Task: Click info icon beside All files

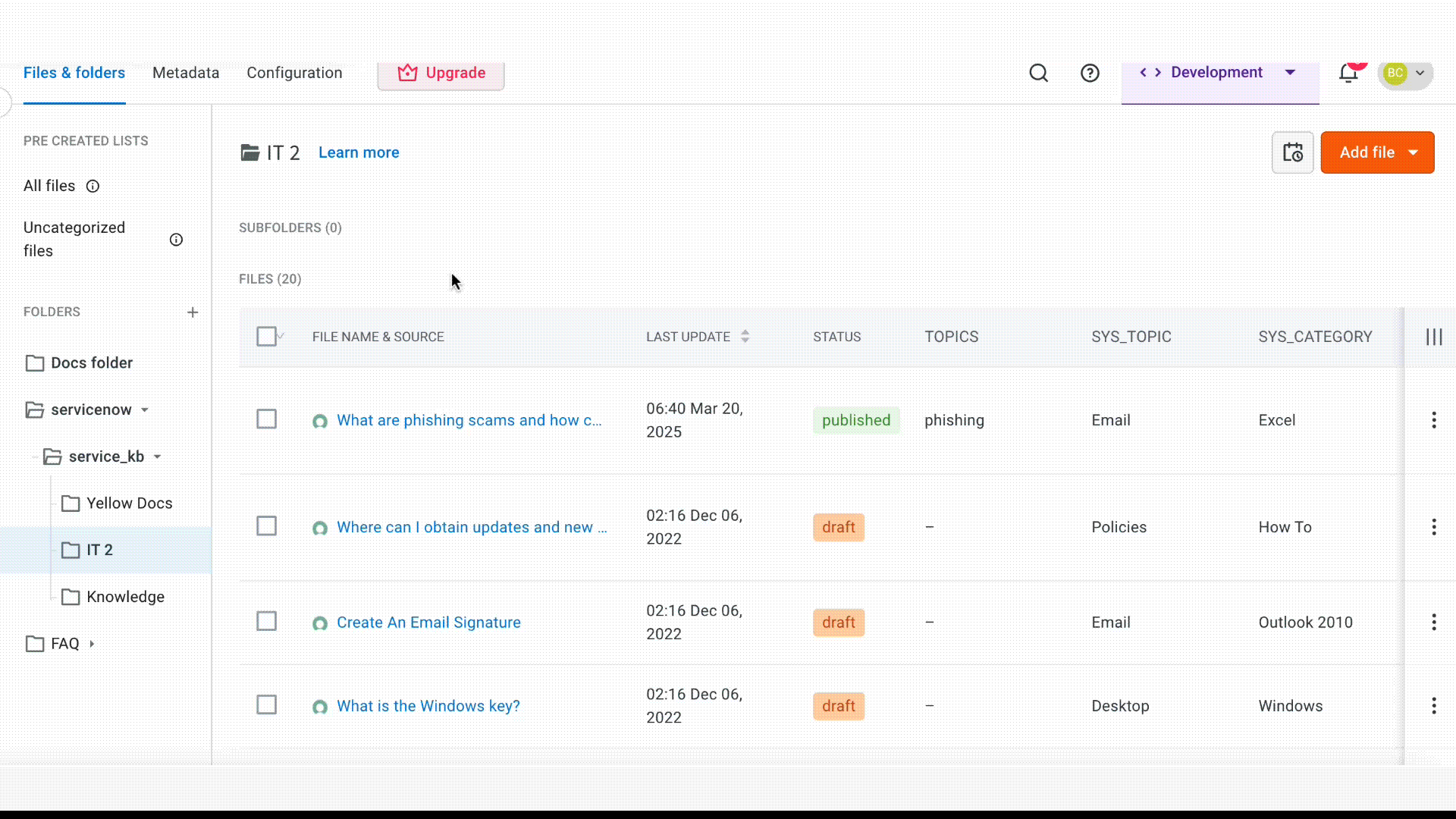Action: point(93,187)
